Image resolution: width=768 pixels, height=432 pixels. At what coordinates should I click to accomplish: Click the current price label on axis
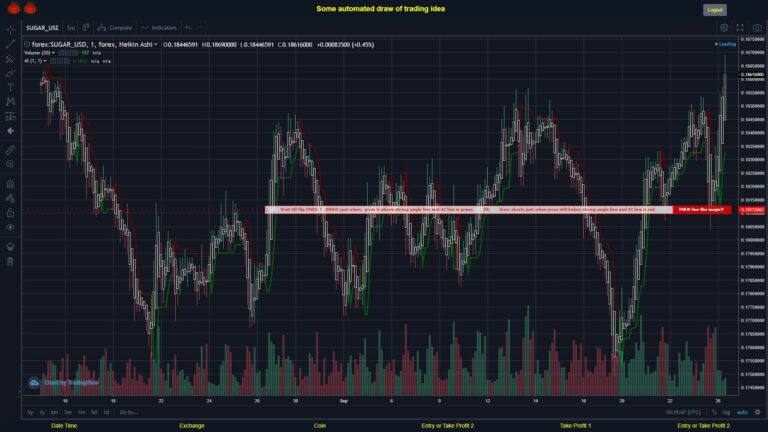tap(752, 74)
